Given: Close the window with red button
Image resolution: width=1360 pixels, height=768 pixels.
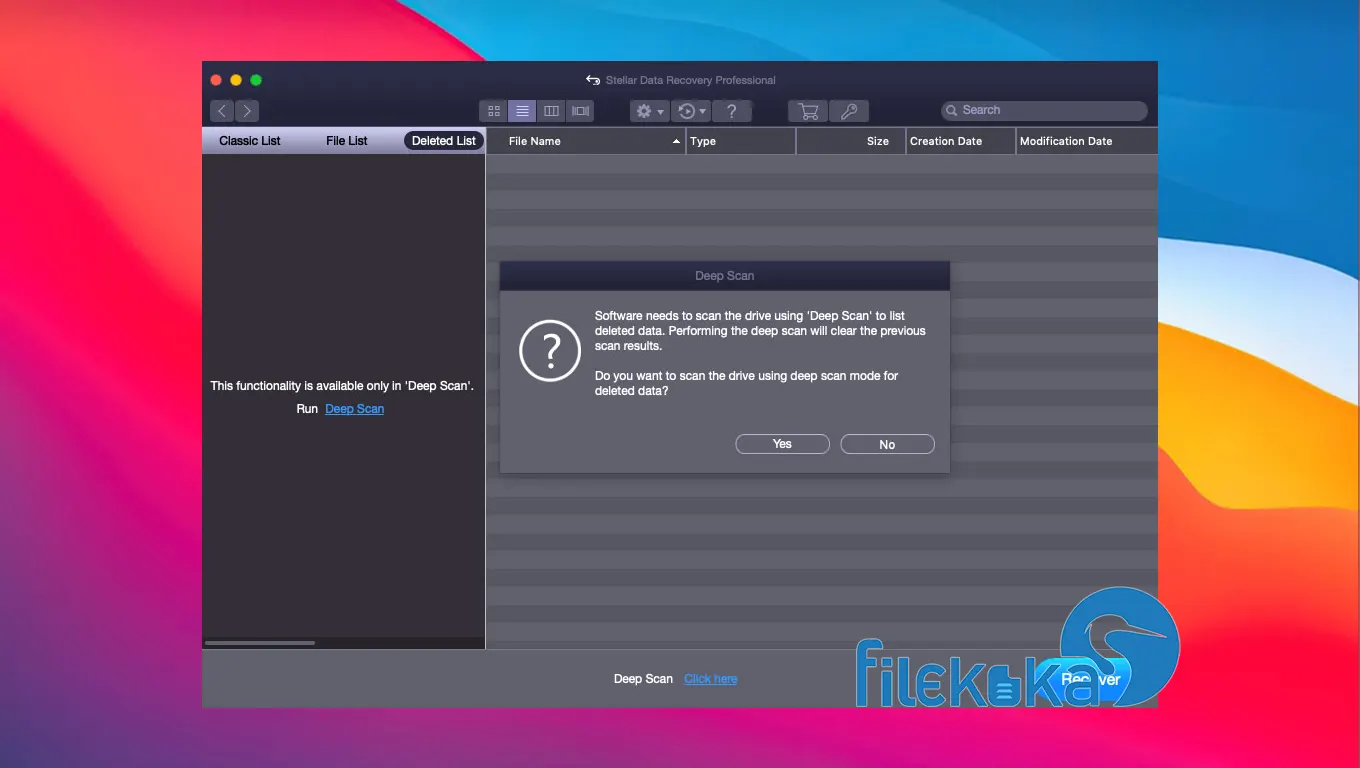Looking at the screenshot, I should coord(216,80).
